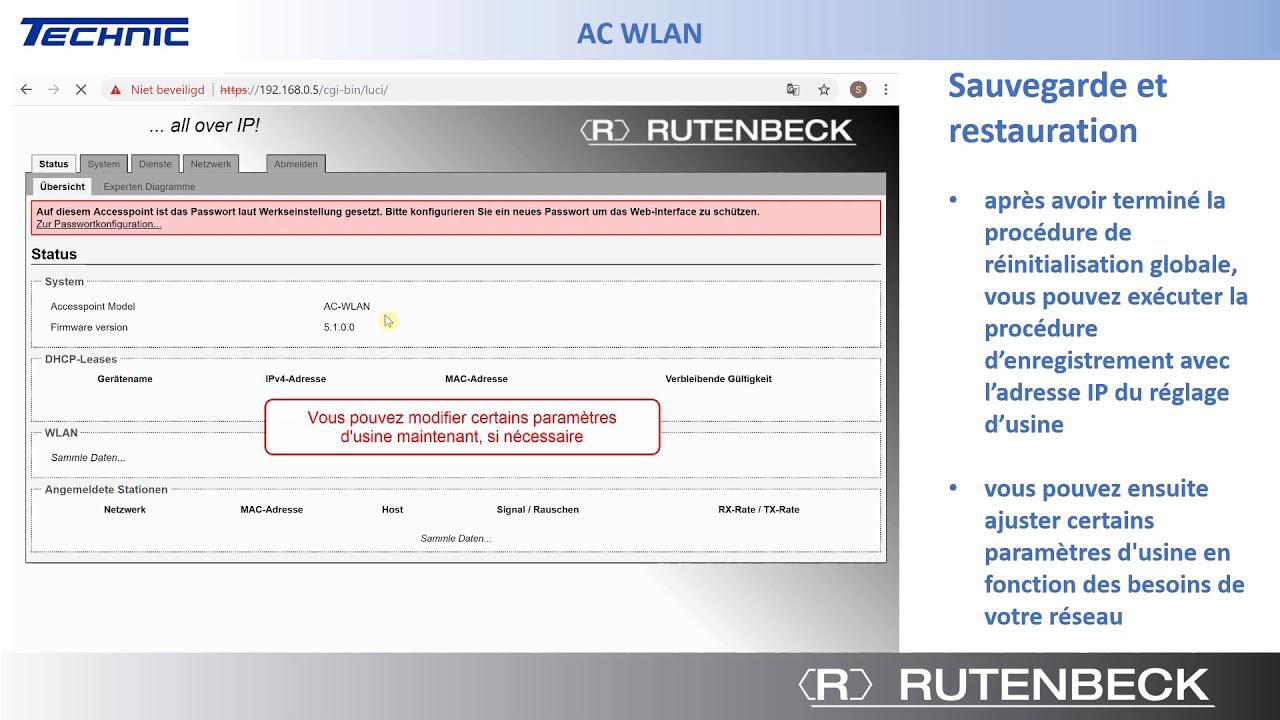Click the firmware version 5.1.0.0
The image size is (1280, 720).
[339, 327]
